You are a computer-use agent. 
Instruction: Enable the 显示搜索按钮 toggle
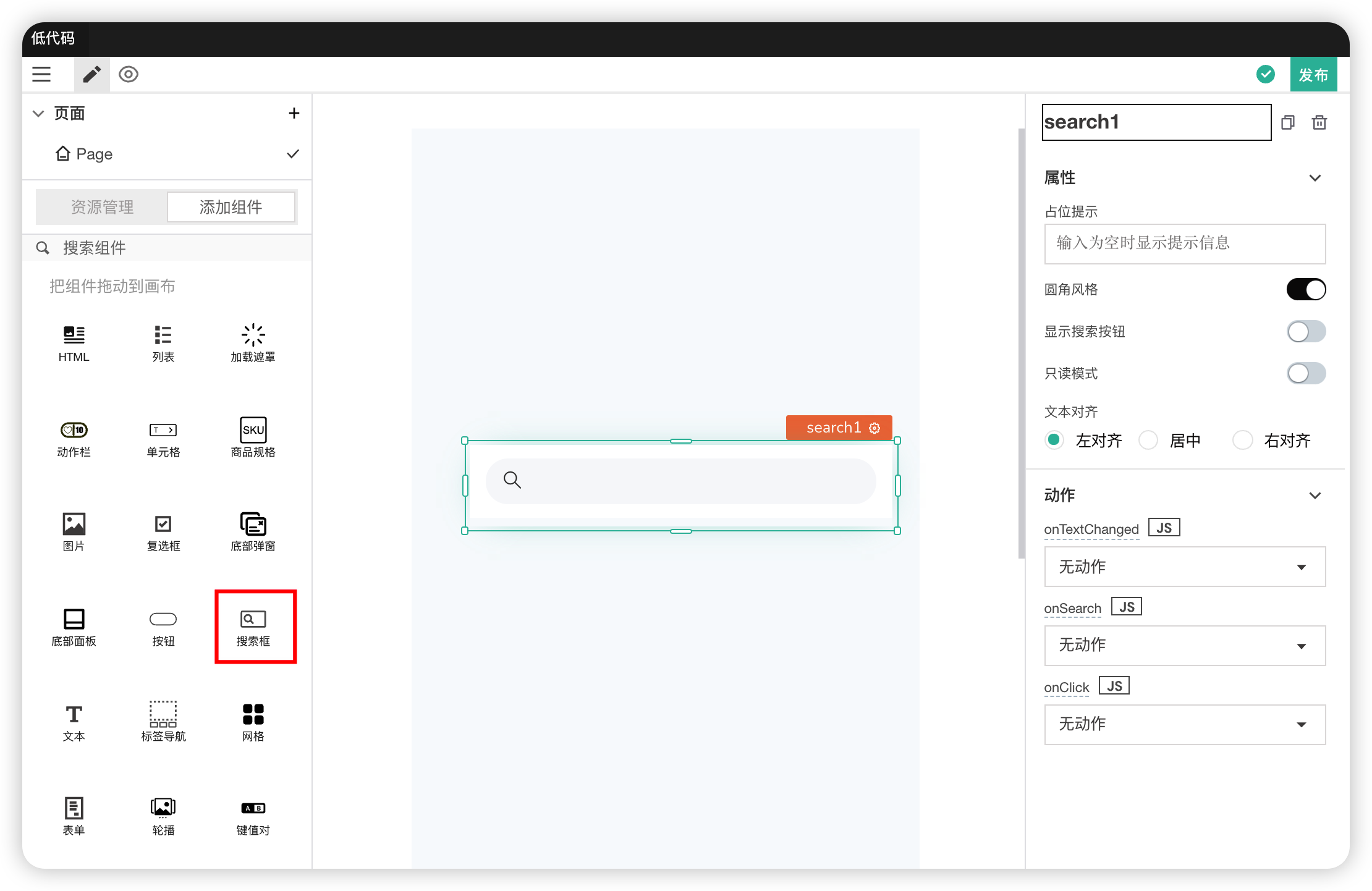tap(1305, 331)
